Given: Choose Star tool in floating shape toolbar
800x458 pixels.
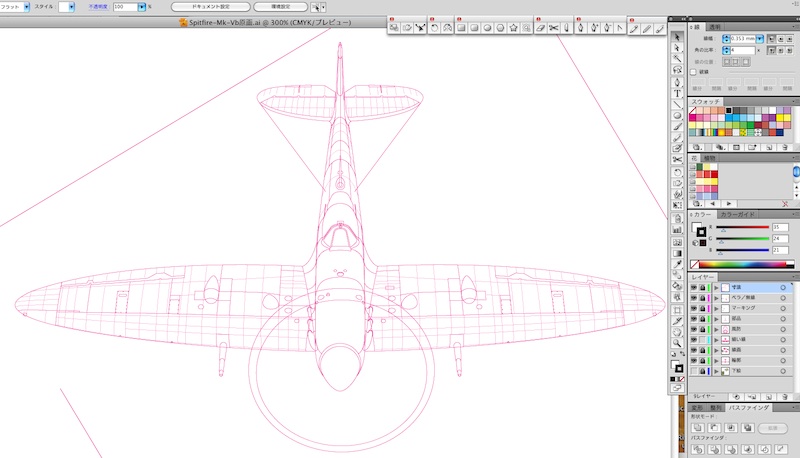Looking at the screenshot, I should [x=513, y=28].
